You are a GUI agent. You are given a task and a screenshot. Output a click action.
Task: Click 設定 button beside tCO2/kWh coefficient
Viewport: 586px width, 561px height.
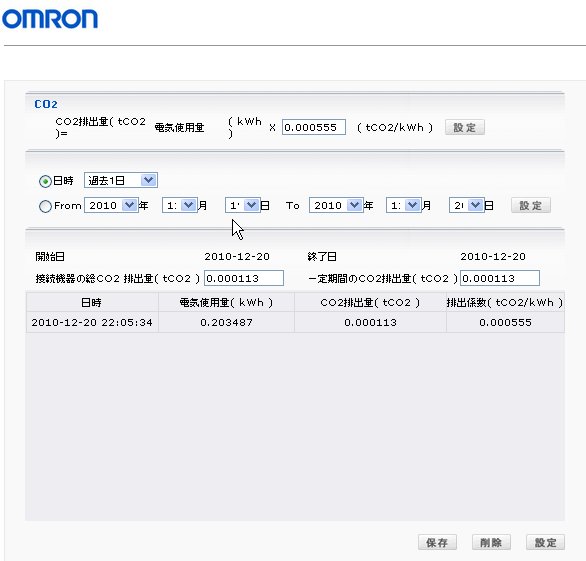pos(465,127)
